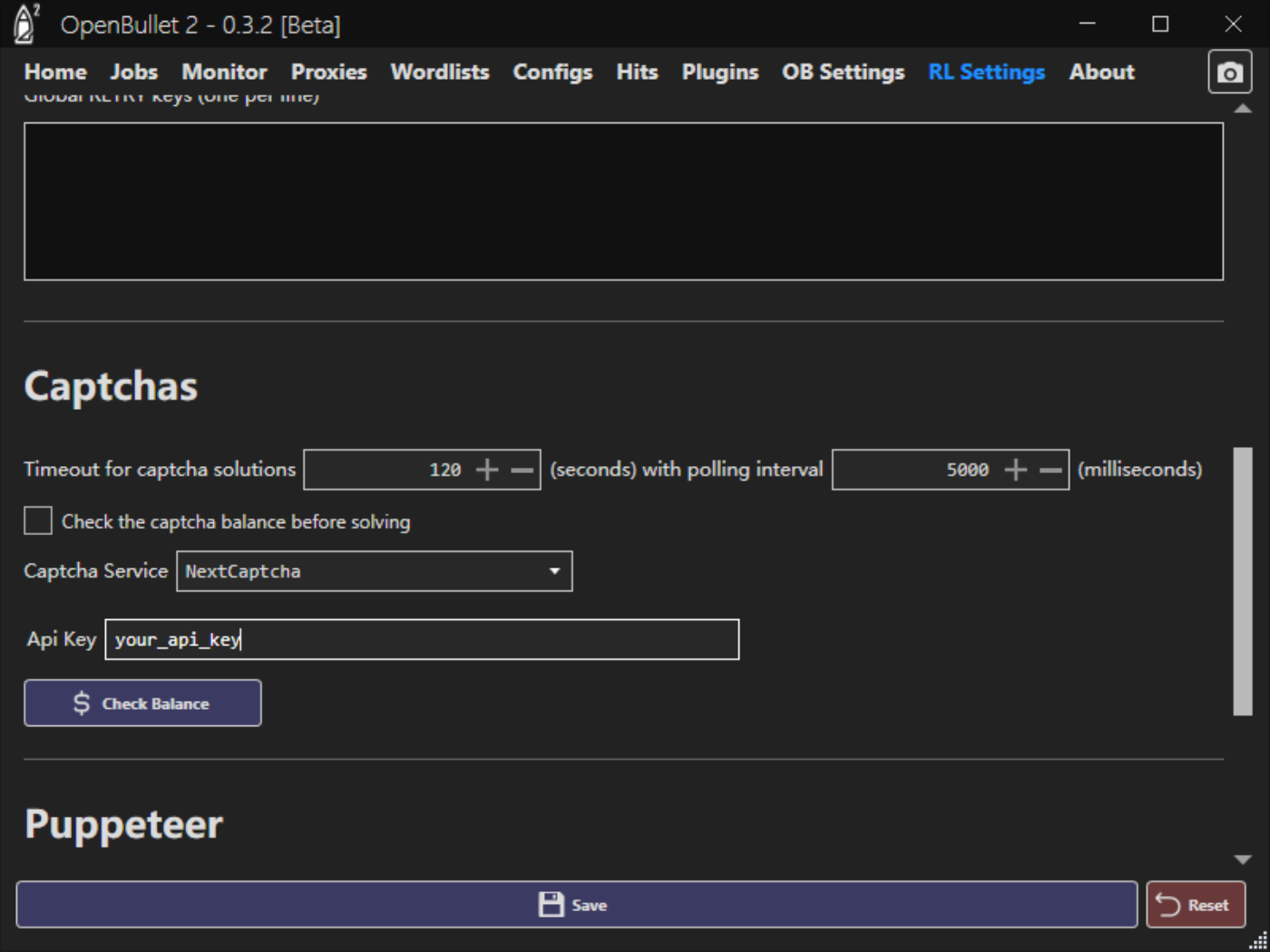Enable checking captcha balance before solving

tap(37, 520)
